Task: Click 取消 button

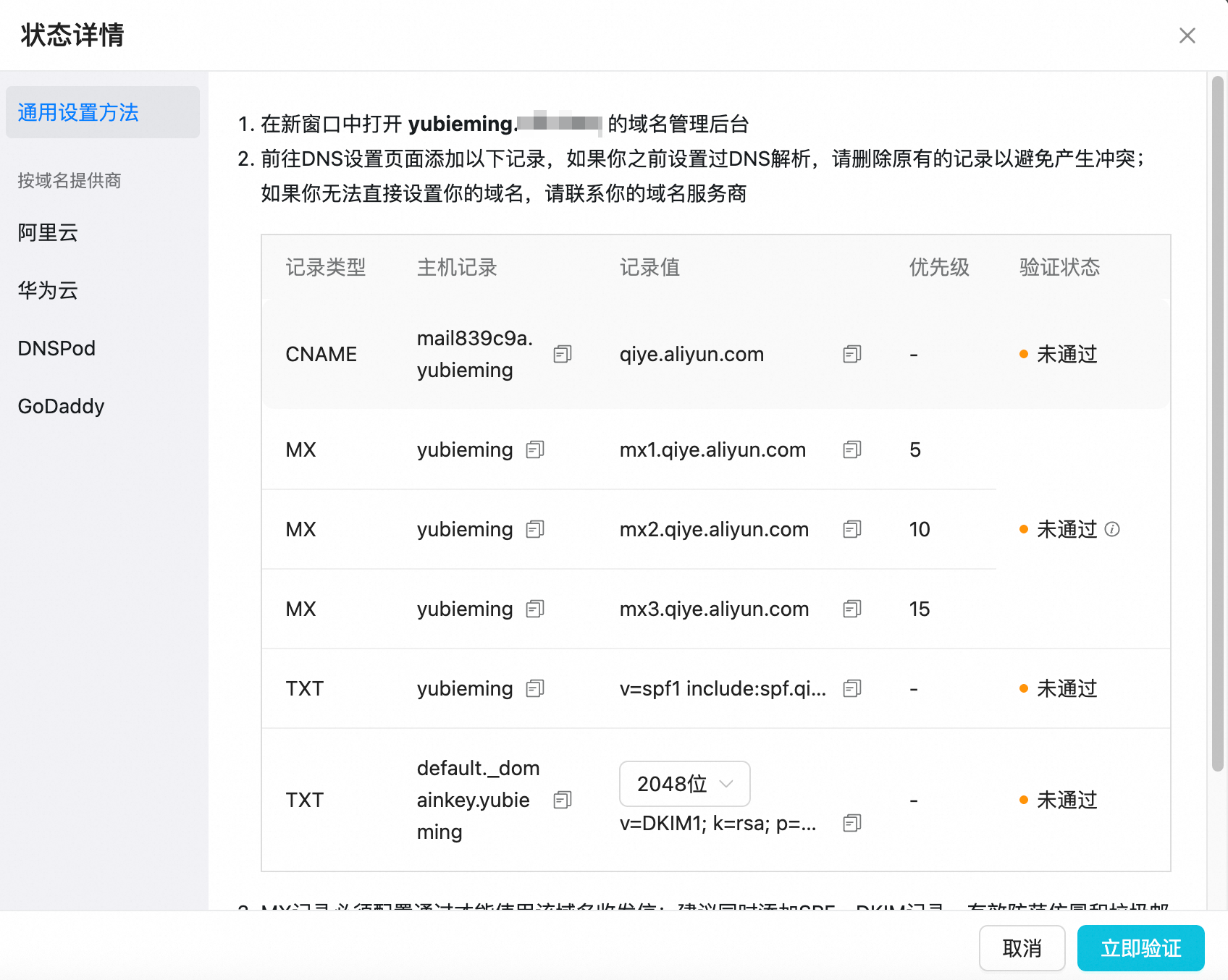Action: tap(1022, 948)
